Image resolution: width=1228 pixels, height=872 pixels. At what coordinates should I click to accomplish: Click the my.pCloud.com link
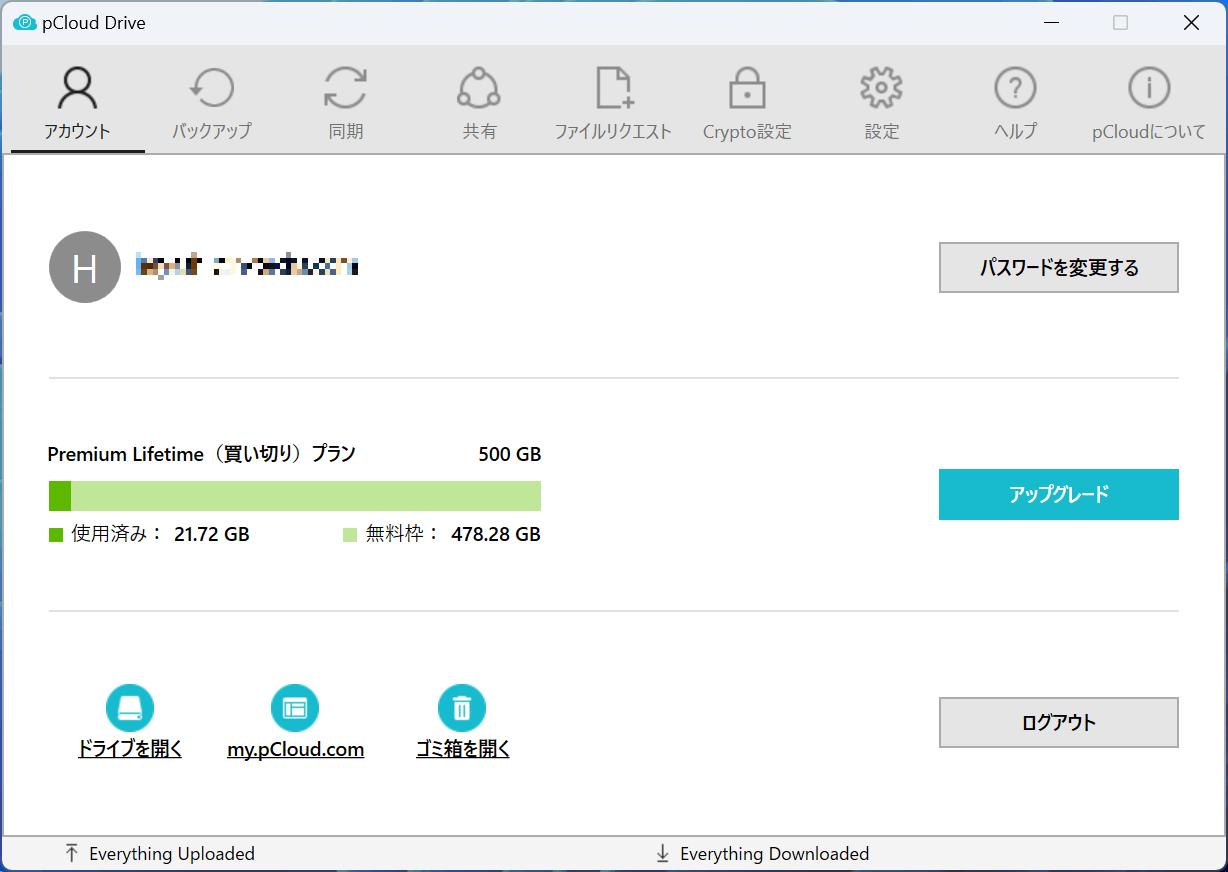tap(296, 749)
